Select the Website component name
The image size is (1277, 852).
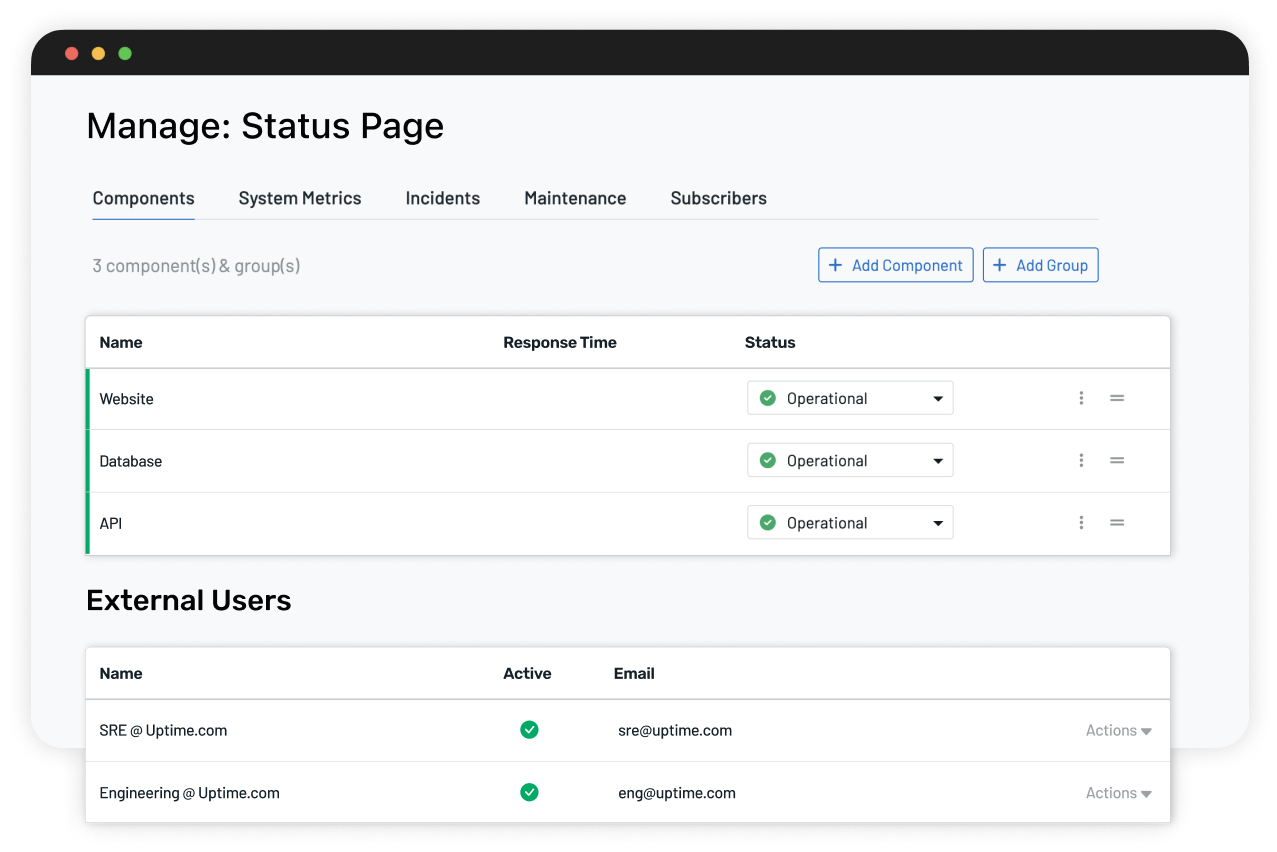tap(126, 398)
